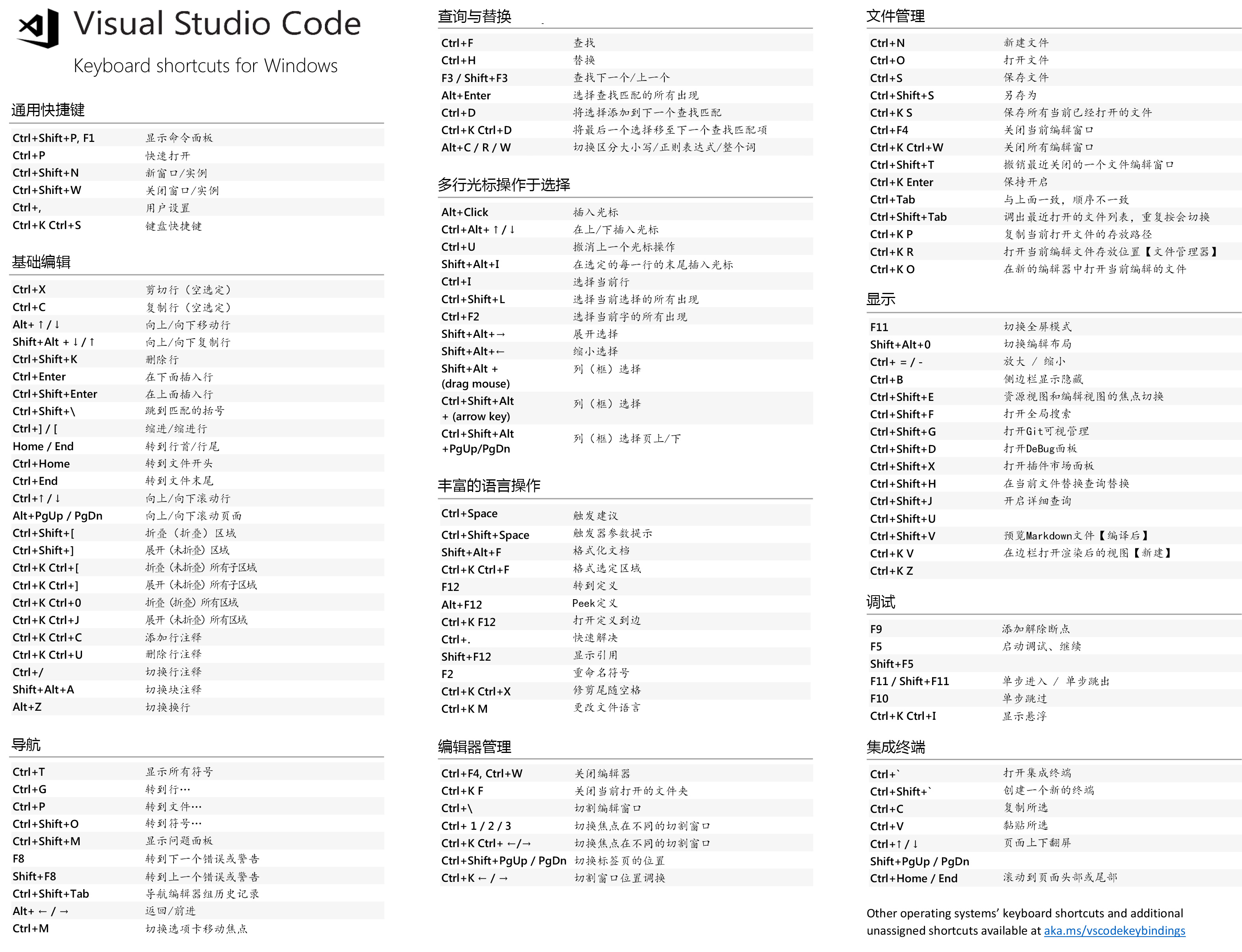The height and width of the screenshot is (952, 1242).
Task: Toggle the Shift+Alt+A 切换块注释 entry
Action: [x=44, y=689]
